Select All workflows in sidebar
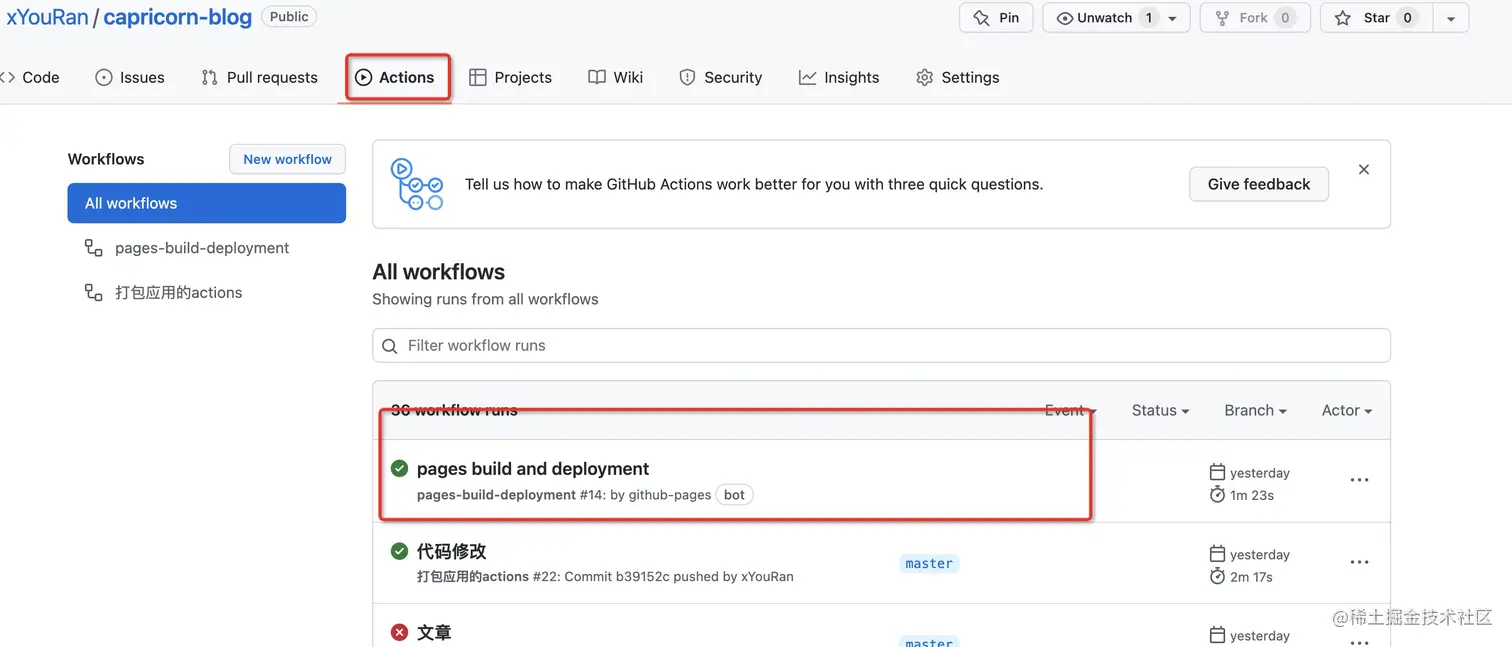 207,203
